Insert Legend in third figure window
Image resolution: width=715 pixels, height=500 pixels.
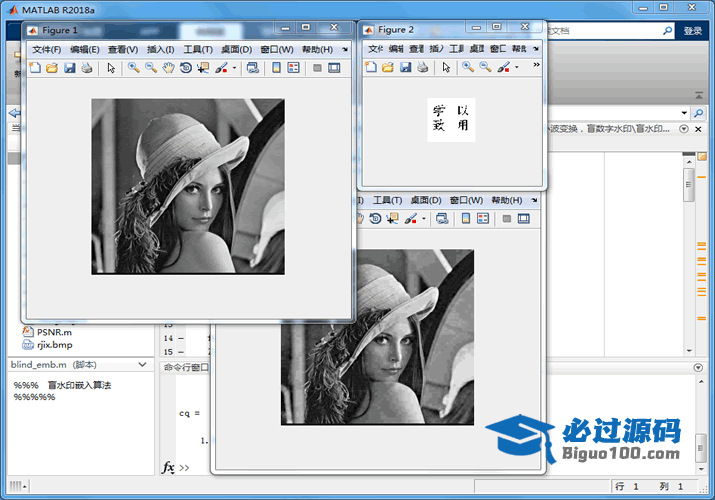483,219
